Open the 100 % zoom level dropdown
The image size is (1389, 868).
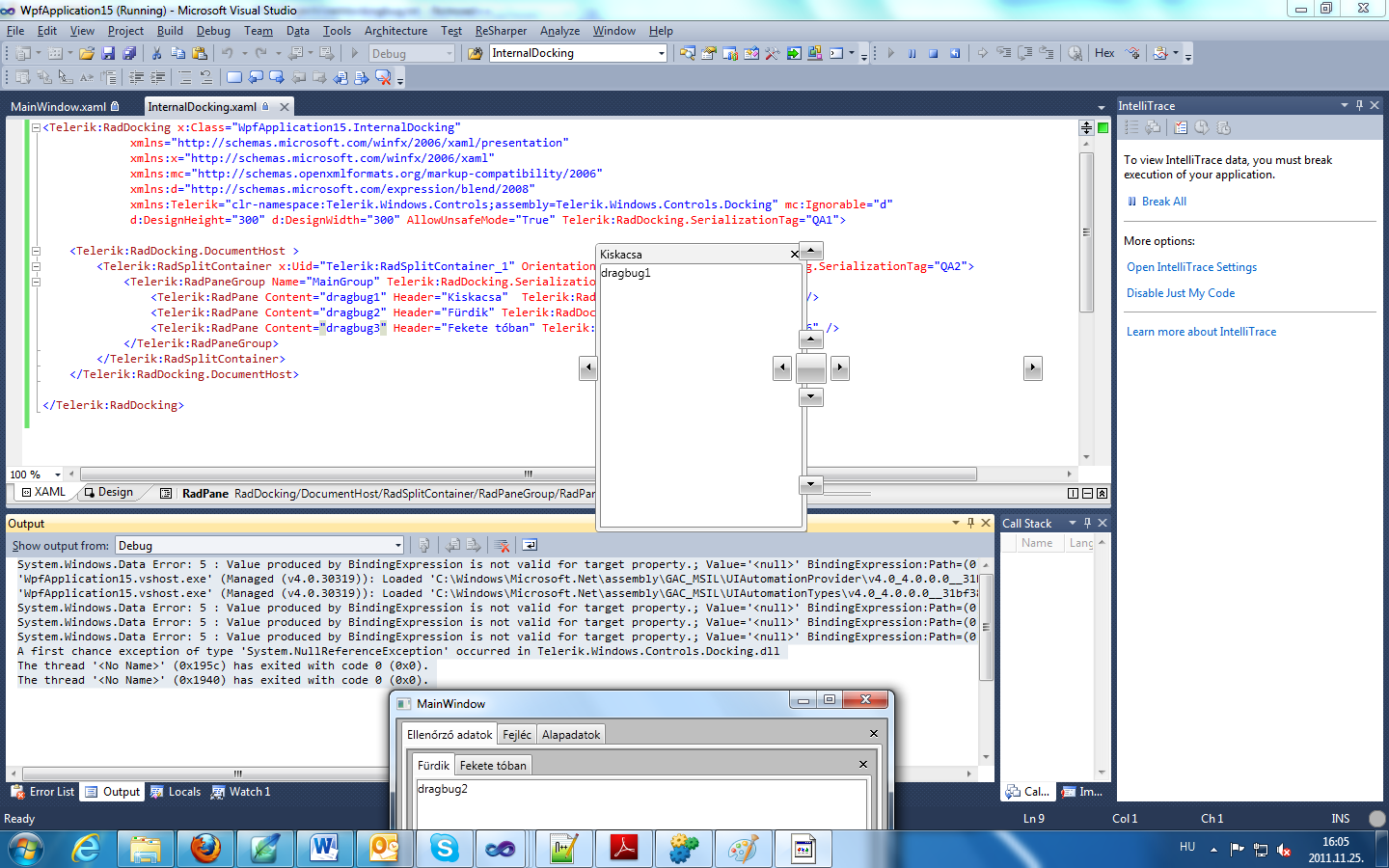(58, 475)
